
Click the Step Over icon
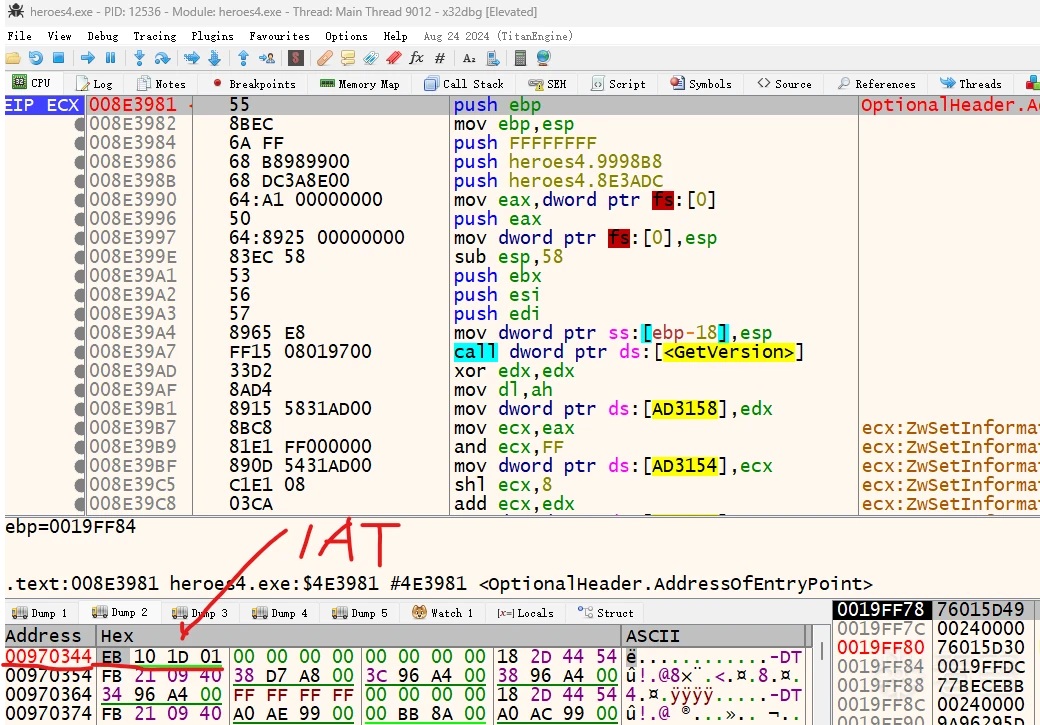(x=162, y=58)
